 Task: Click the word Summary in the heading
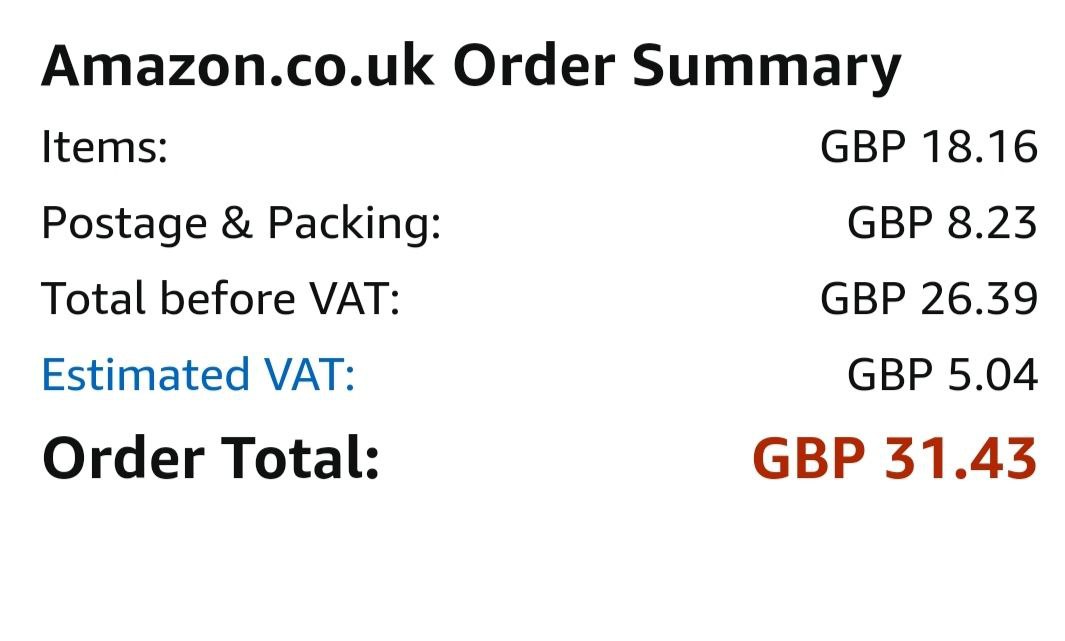766,68
